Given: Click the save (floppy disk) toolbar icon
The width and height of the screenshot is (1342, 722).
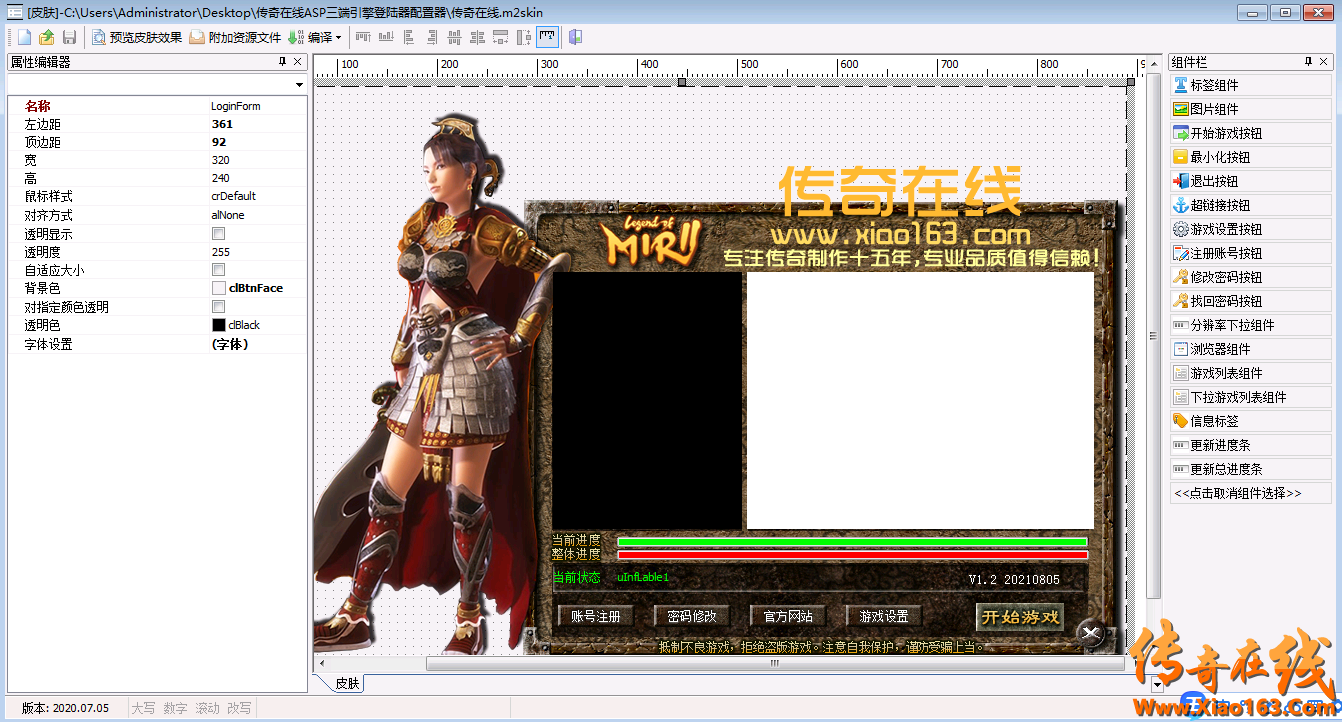Looking at the screenshot, I should (69, 37).
